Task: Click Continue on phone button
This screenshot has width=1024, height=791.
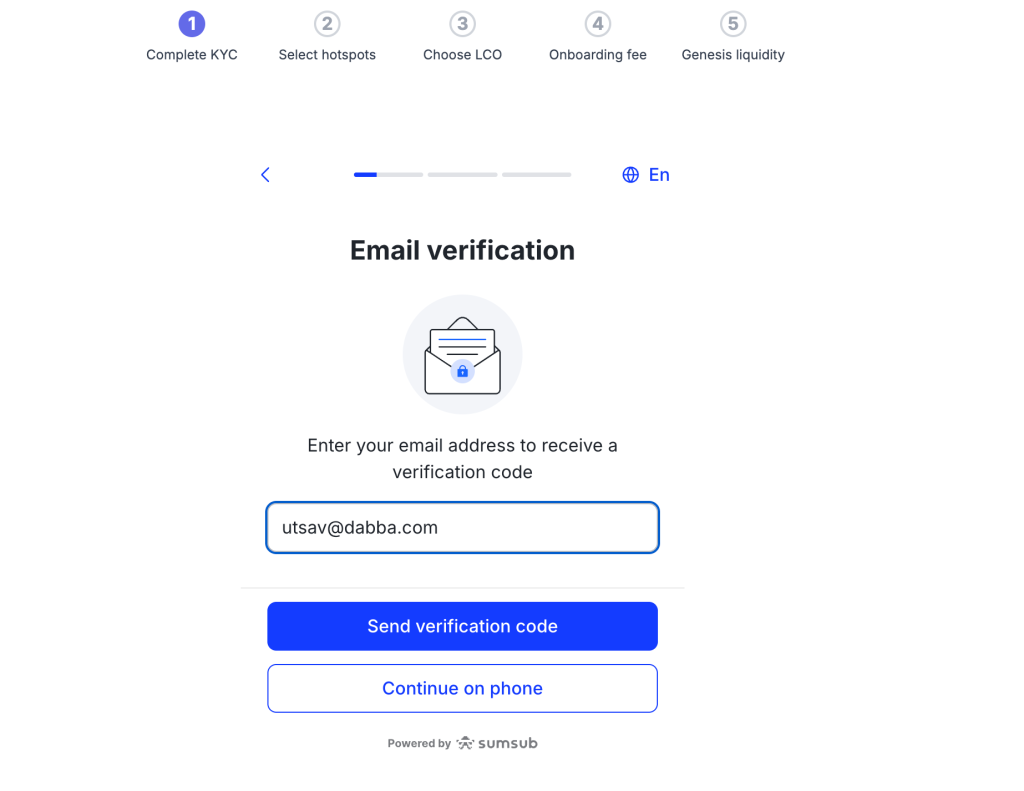Action: click(462, 688)
